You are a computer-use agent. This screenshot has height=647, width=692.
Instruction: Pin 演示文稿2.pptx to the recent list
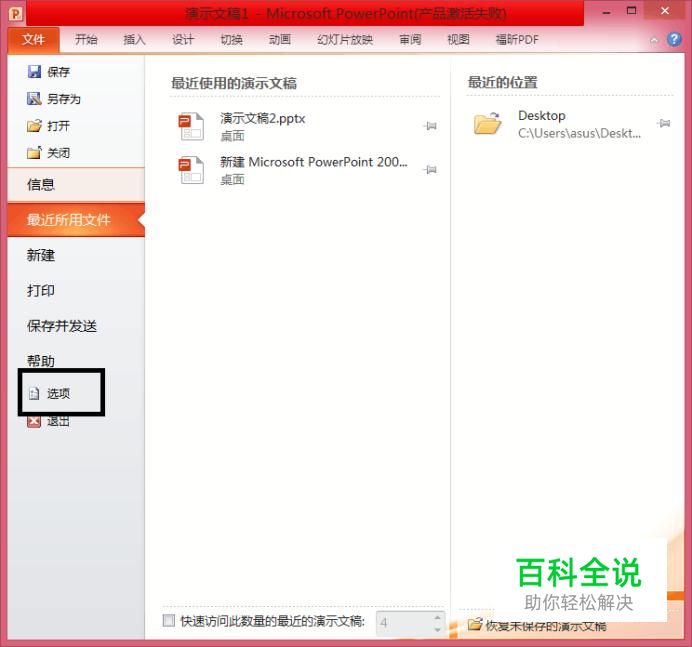click(430, 126)
